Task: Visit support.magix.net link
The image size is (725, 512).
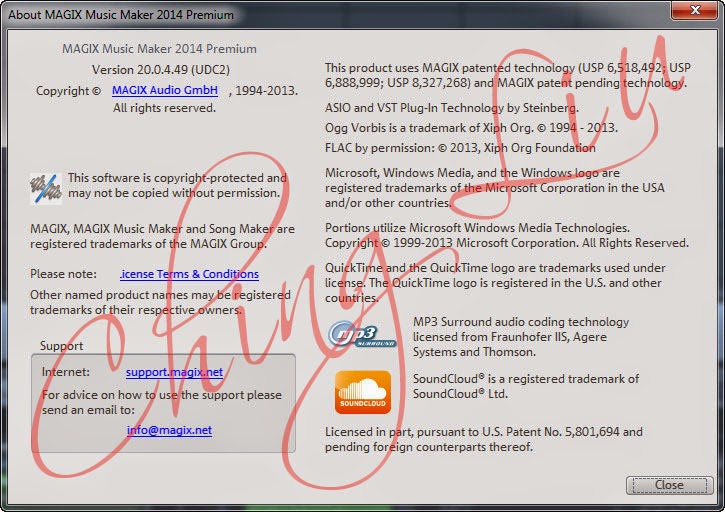Action: coord(174,372)
